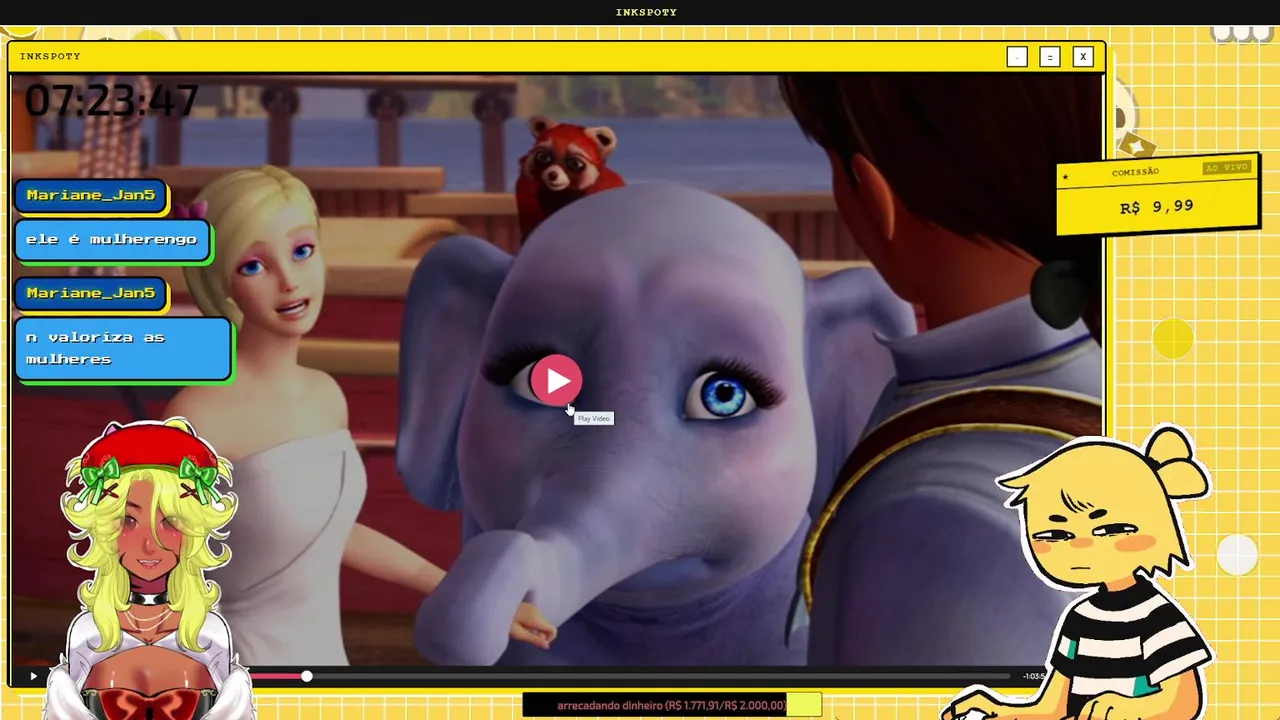
Task: Click the COMISSÃO R$ 9,99 card
Action: pyautogui.click(x=1157, y=194)
